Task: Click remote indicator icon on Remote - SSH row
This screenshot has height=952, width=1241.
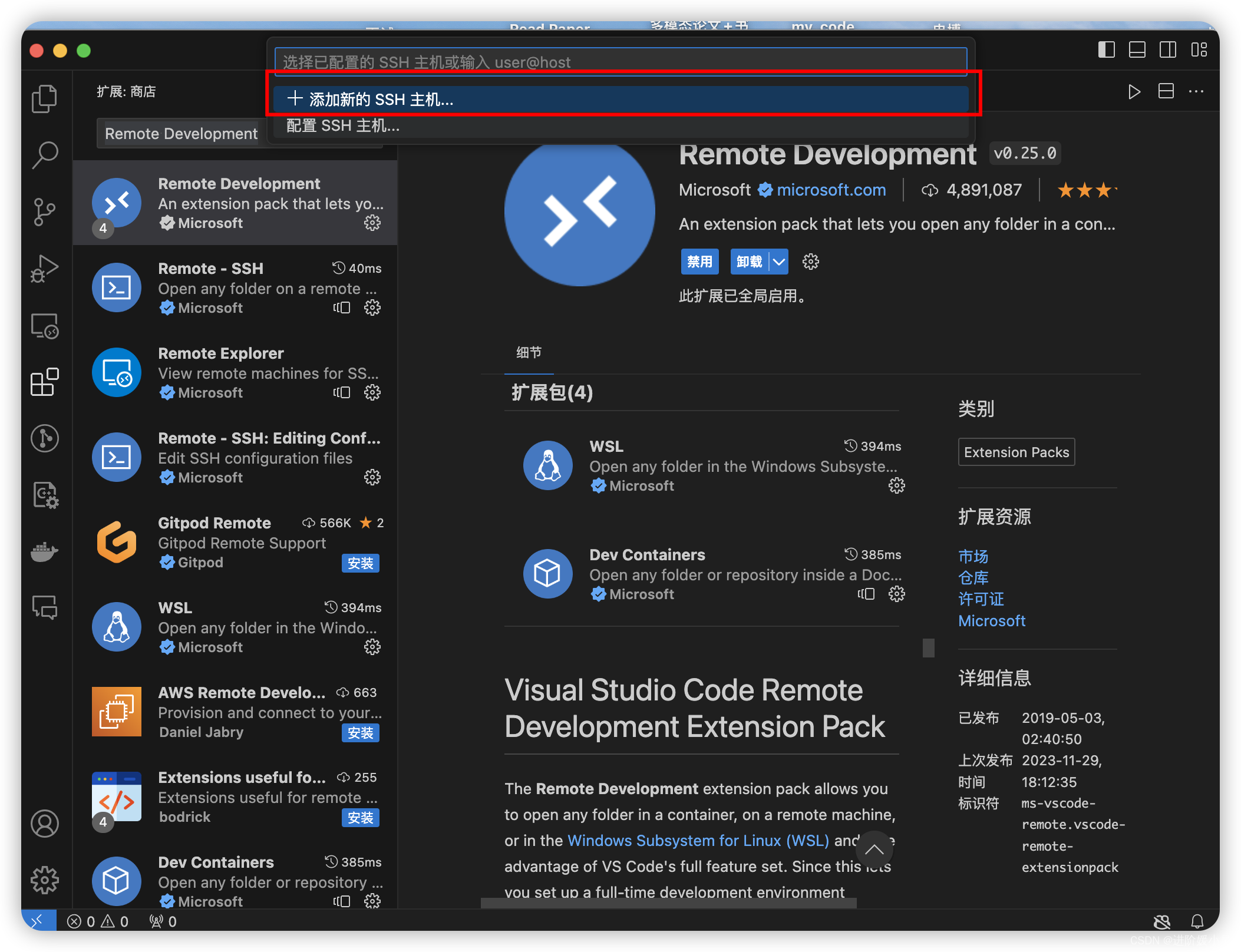Action: (x=341, y=308)
